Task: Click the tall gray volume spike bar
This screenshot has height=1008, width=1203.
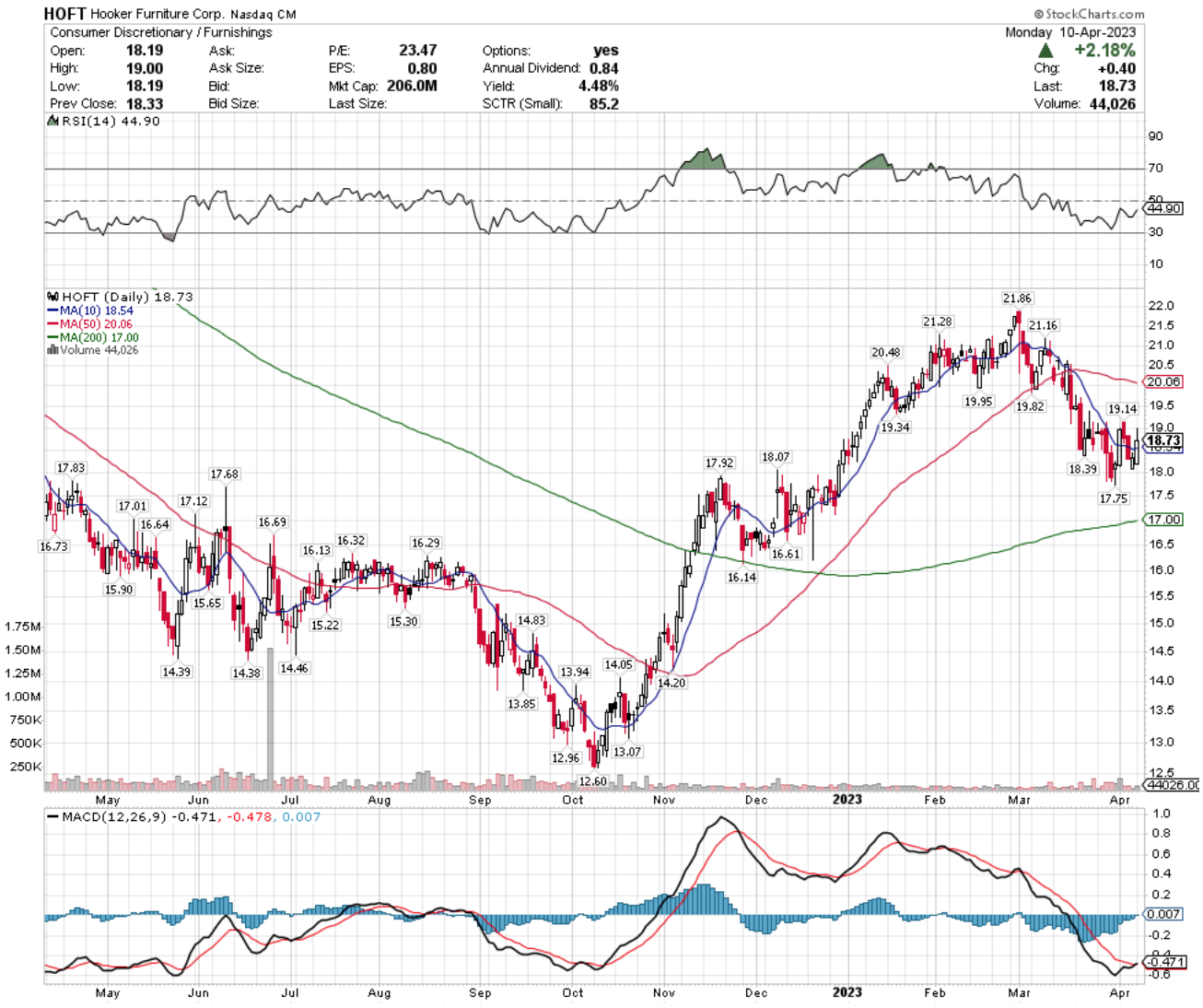Action: (x=270, y=720)
